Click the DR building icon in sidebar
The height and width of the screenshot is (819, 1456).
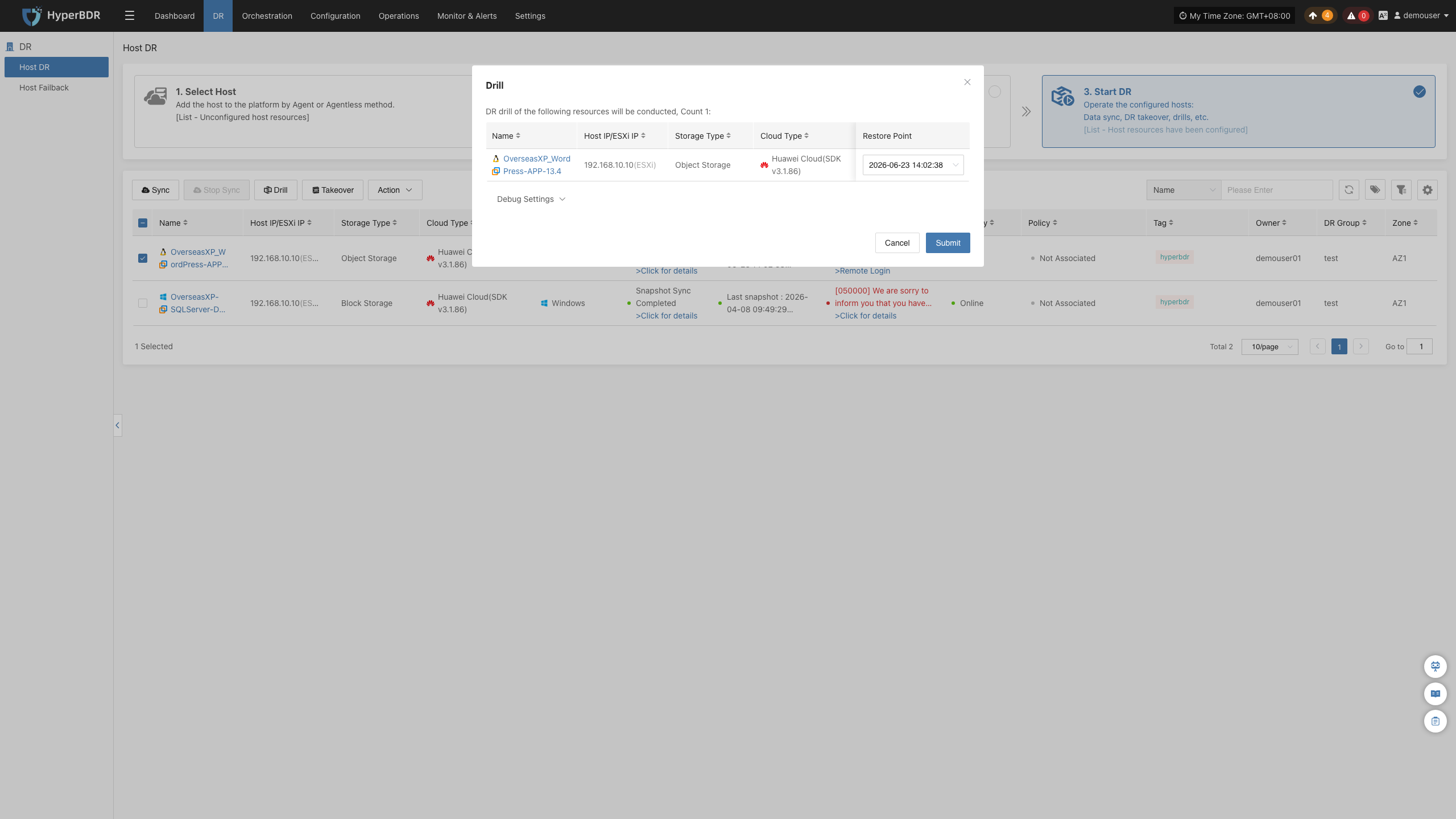point(10,47)
